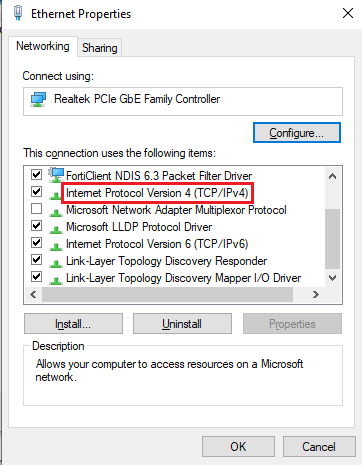Open the Configure button for the adapter
This screenshot has width=362, height=465.
[x=297, y=133]
